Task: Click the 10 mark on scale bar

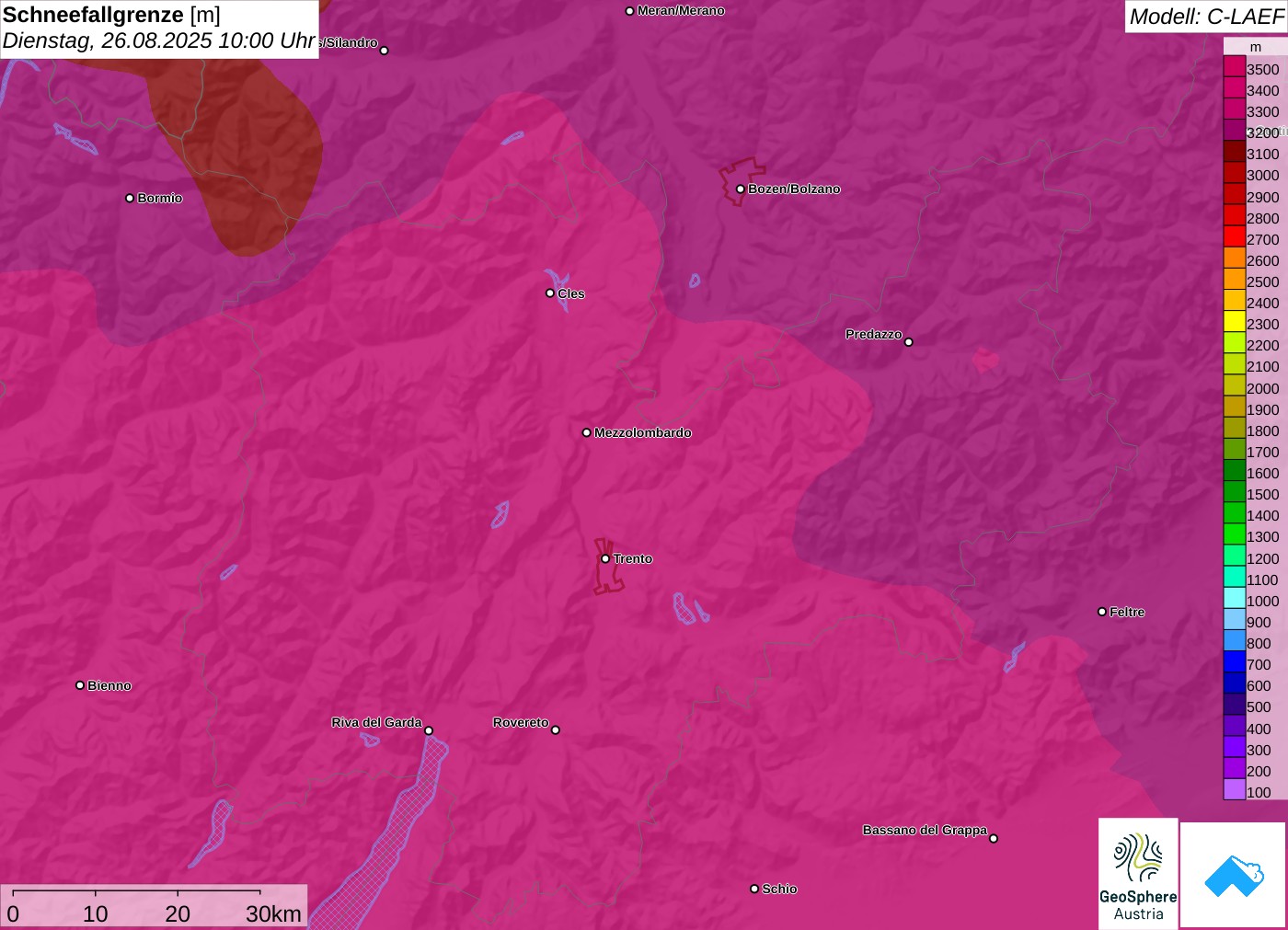Action: 96,913
